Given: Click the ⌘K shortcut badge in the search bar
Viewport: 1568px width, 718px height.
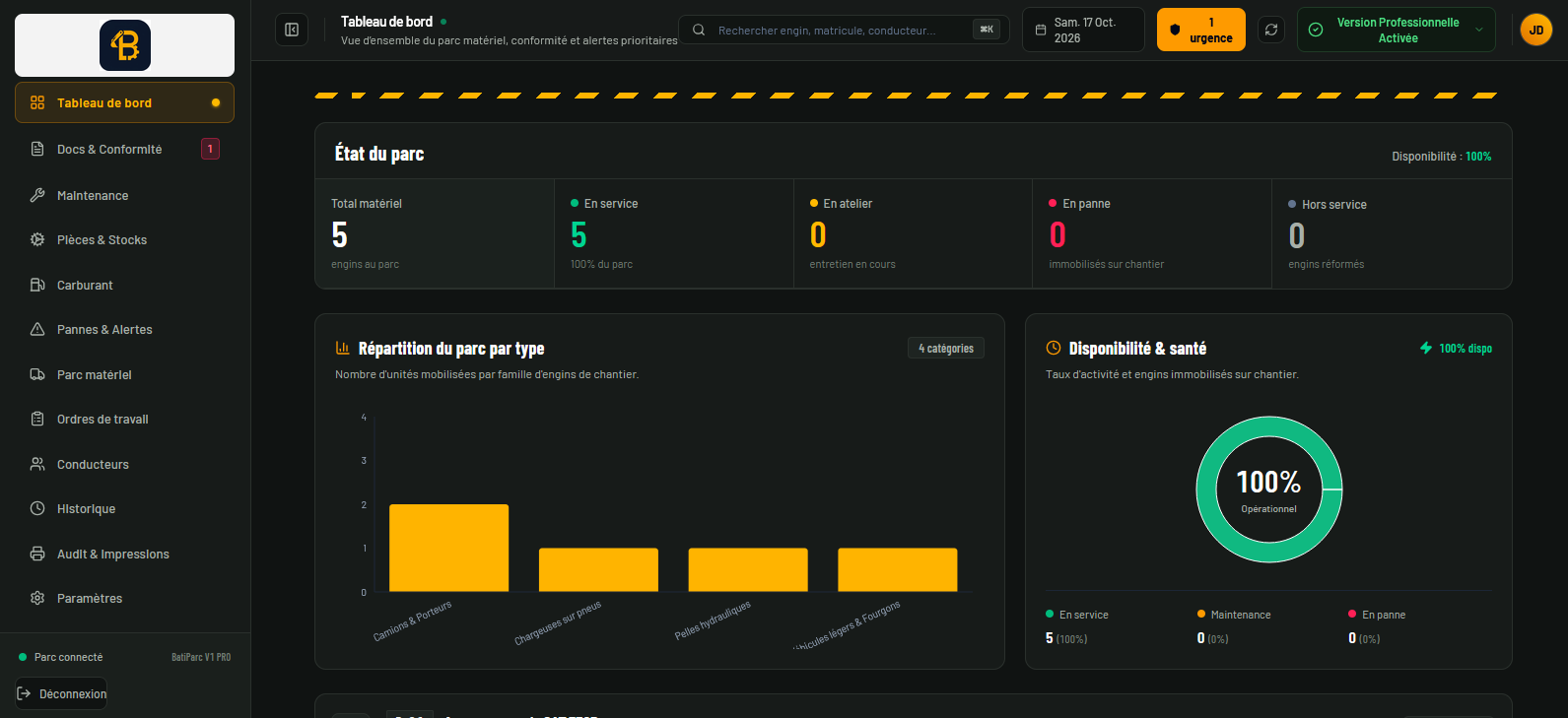Looking at the screenshot, I should tap(987, 30).
